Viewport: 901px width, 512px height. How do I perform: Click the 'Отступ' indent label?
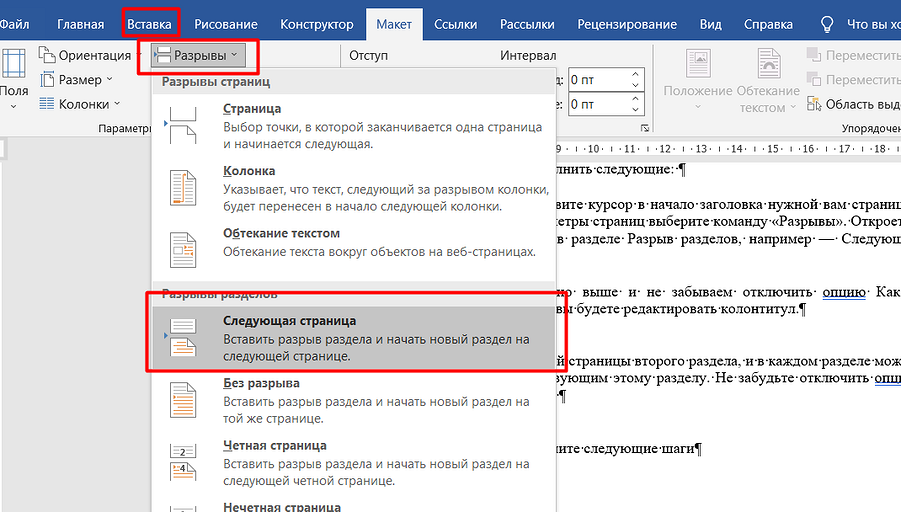(x=368, y=56)
